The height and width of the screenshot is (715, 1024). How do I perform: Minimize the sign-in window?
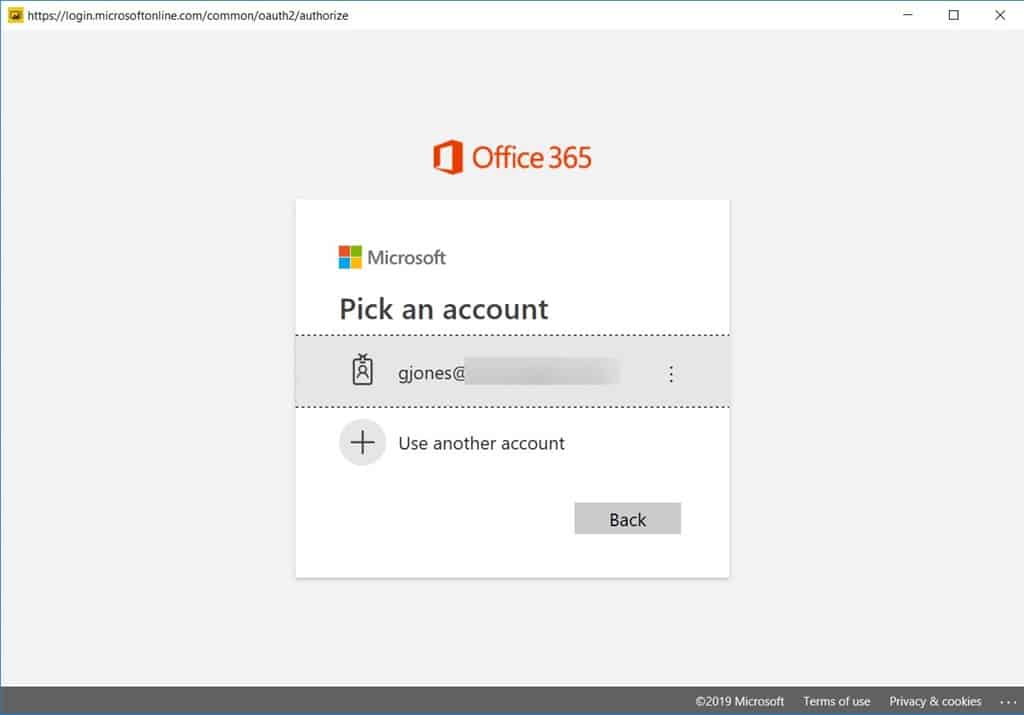pos(908,14)
